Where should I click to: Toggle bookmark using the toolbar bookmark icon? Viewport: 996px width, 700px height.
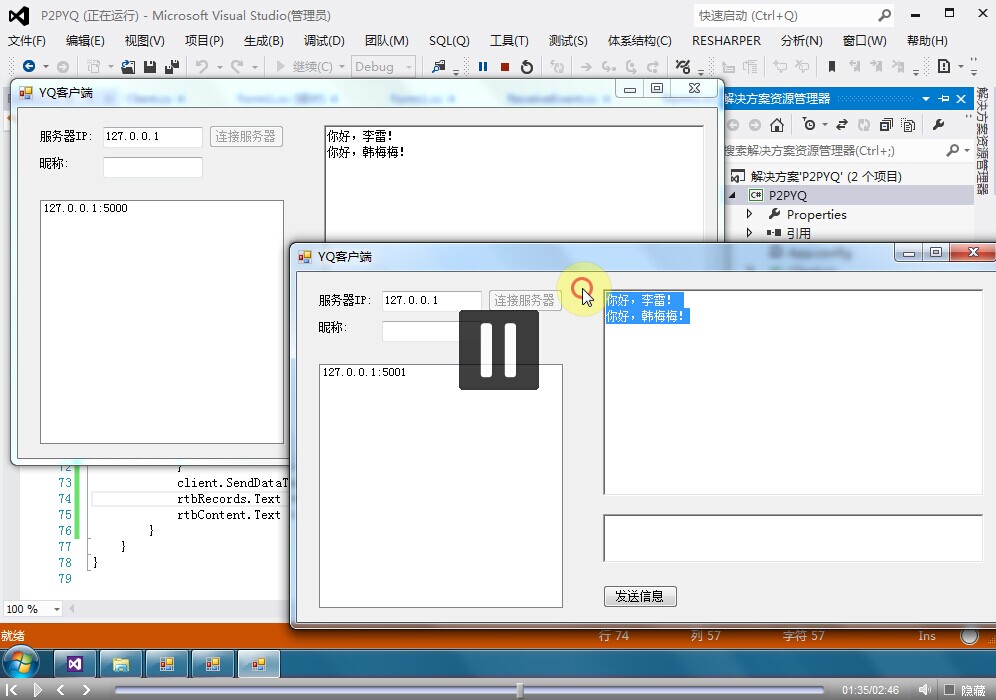831,67
